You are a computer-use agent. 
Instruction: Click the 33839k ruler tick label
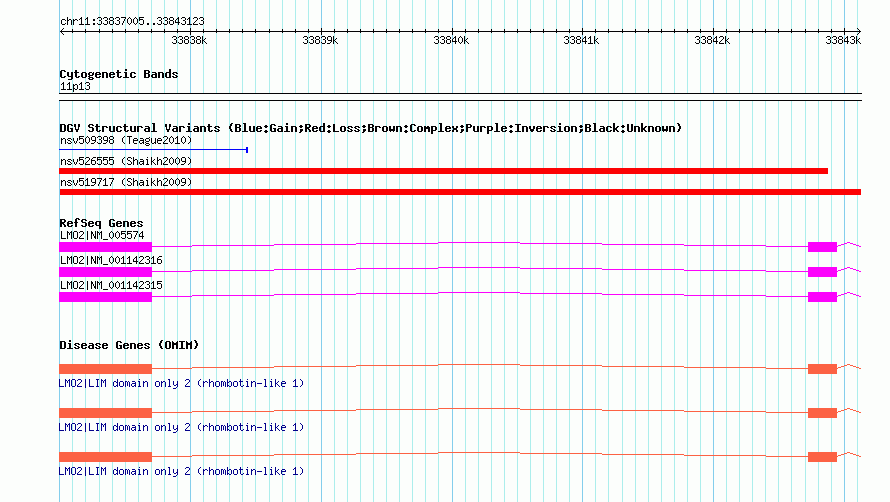320,40
